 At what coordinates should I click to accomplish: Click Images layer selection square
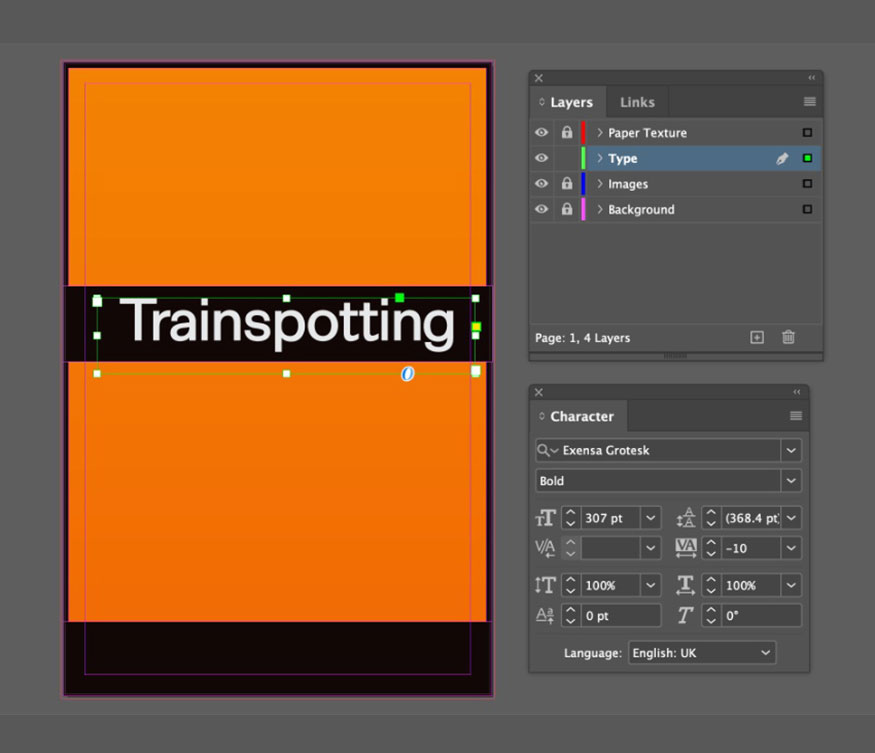[807, 184]
